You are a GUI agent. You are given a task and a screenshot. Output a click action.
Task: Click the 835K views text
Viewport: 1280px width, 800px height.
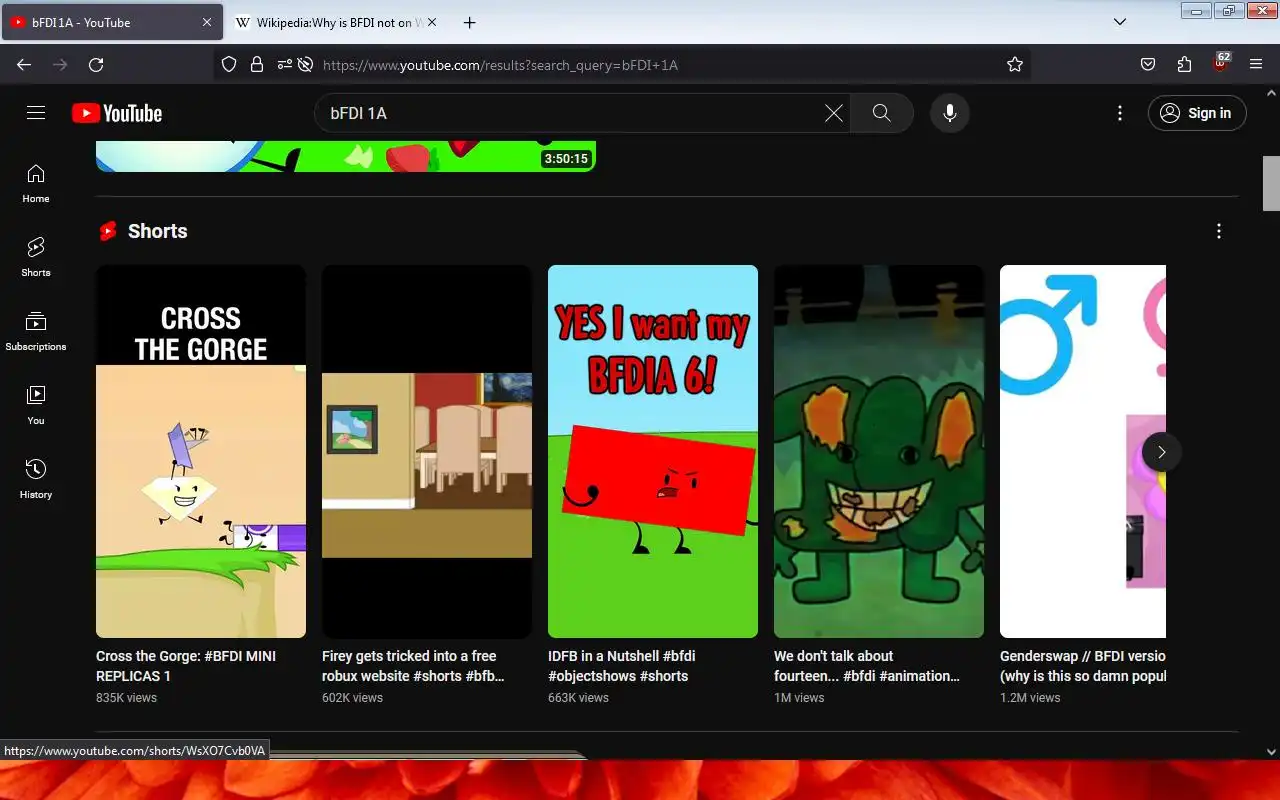coord(126,698)
